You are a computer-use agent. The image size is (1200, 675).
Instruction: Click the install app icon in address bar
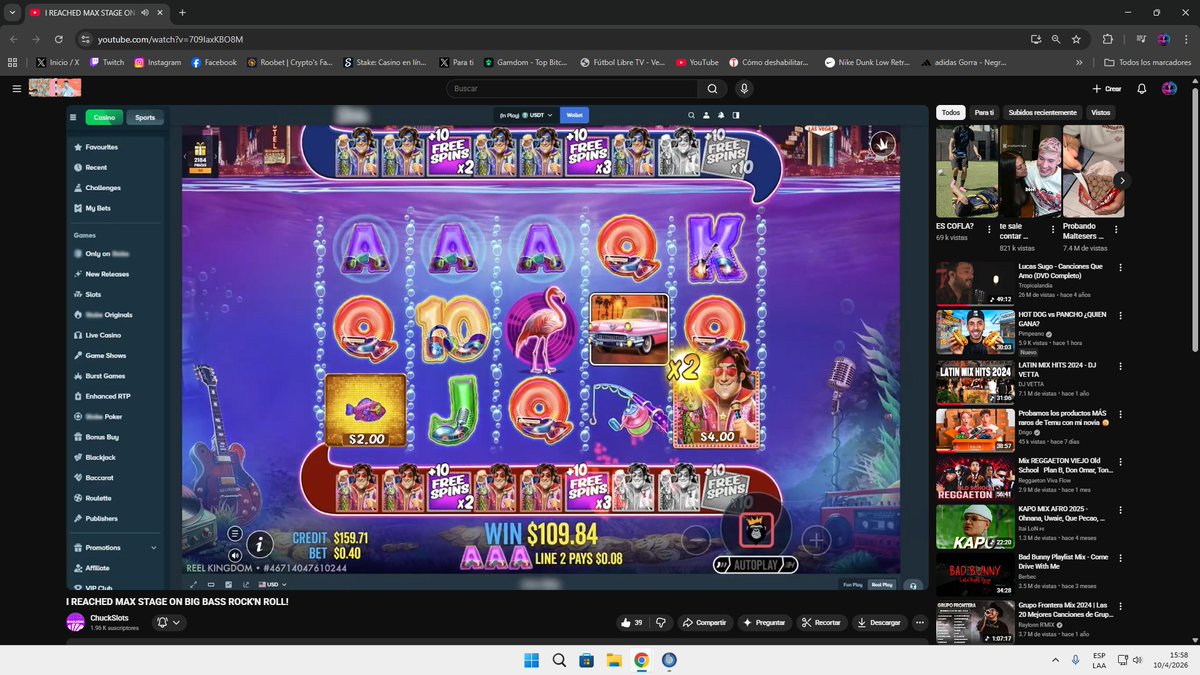[1036, 39]
